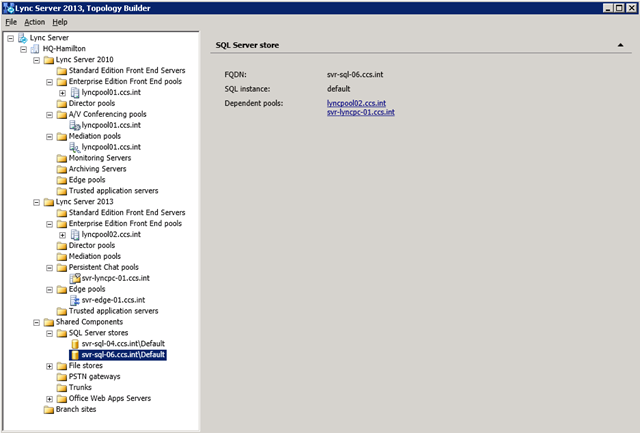Collapse the Lync Server 2013 folder
Image resolution: width=640 pixels, height=433 pixels.
click(x=37, y=202)
